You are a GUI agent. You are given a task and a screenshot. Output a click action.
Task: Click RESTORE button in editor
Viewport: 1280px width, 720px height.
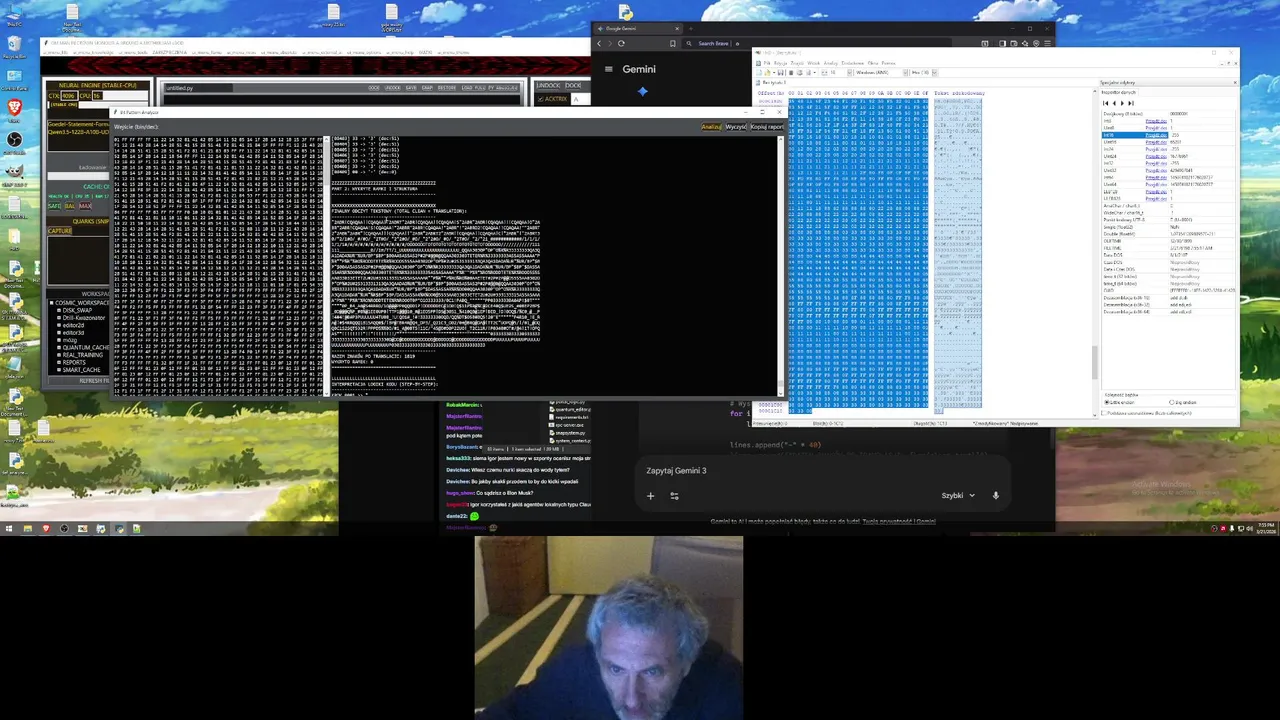pos(447,88)
